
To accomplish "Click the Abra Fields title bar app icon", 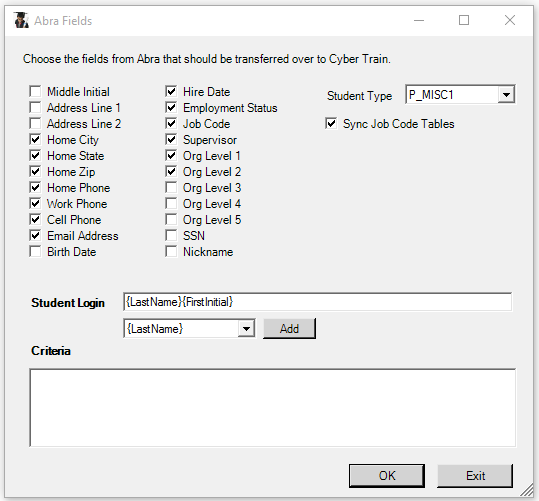I will pos(21,20).
